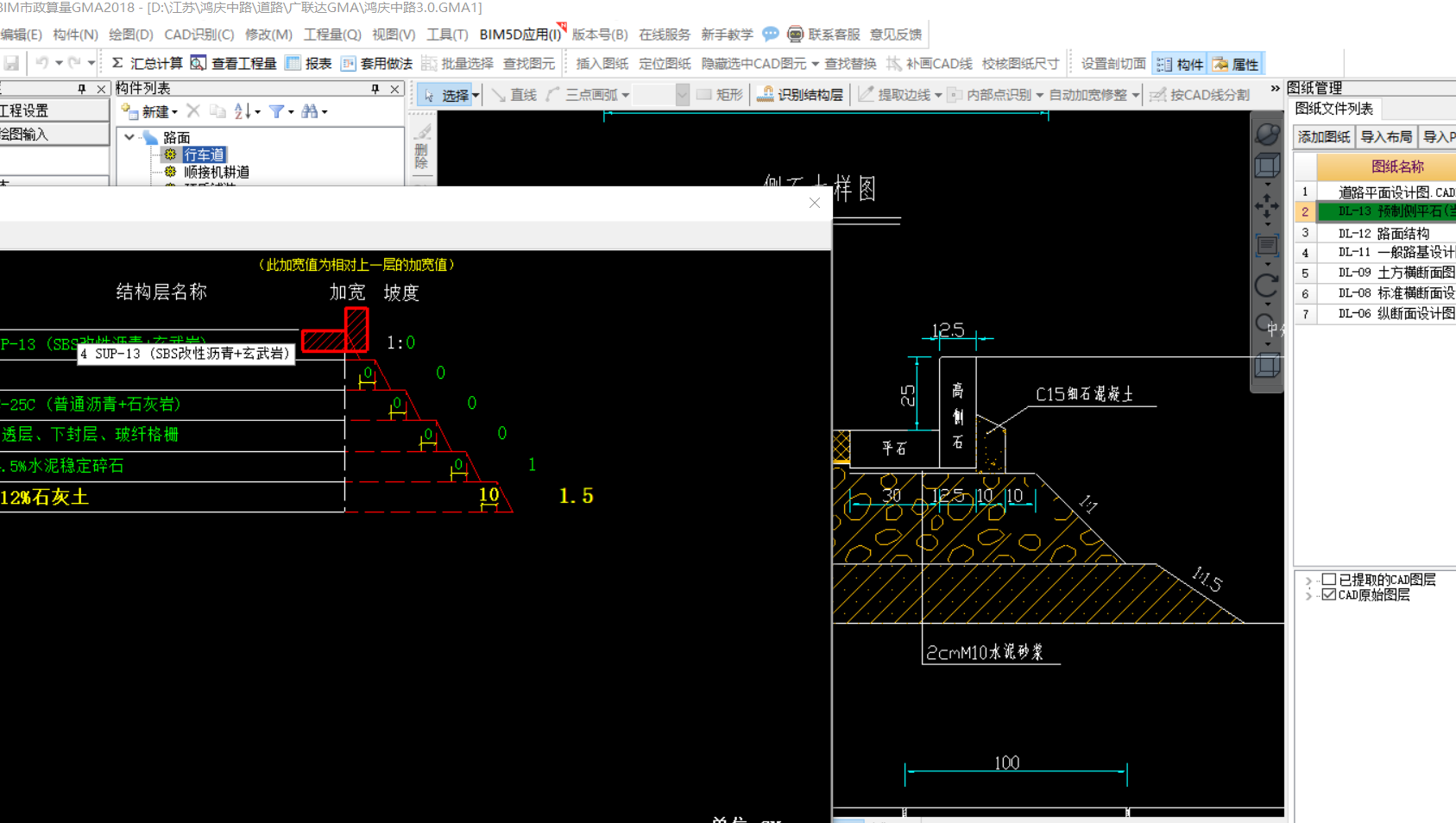Pin the 构件列表 panel
Image resolution: width=1456 pixels, height=823 pixels.
pyautogui.click(x=375, y=89)
